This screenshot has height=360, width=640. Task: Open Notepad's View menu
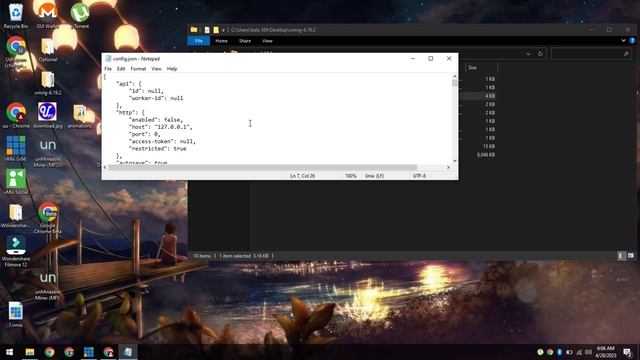point(156,69)
